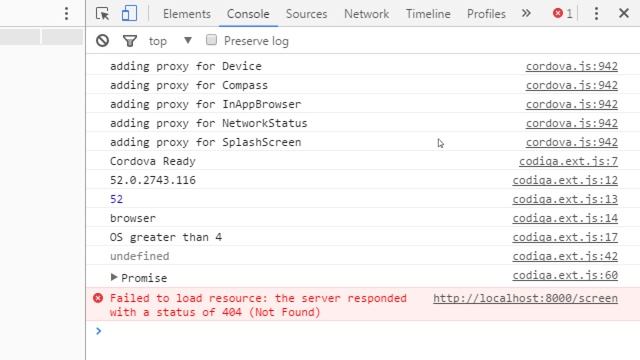Click the console input prompt line
This screenshot has height=360, width=640.
363,331
